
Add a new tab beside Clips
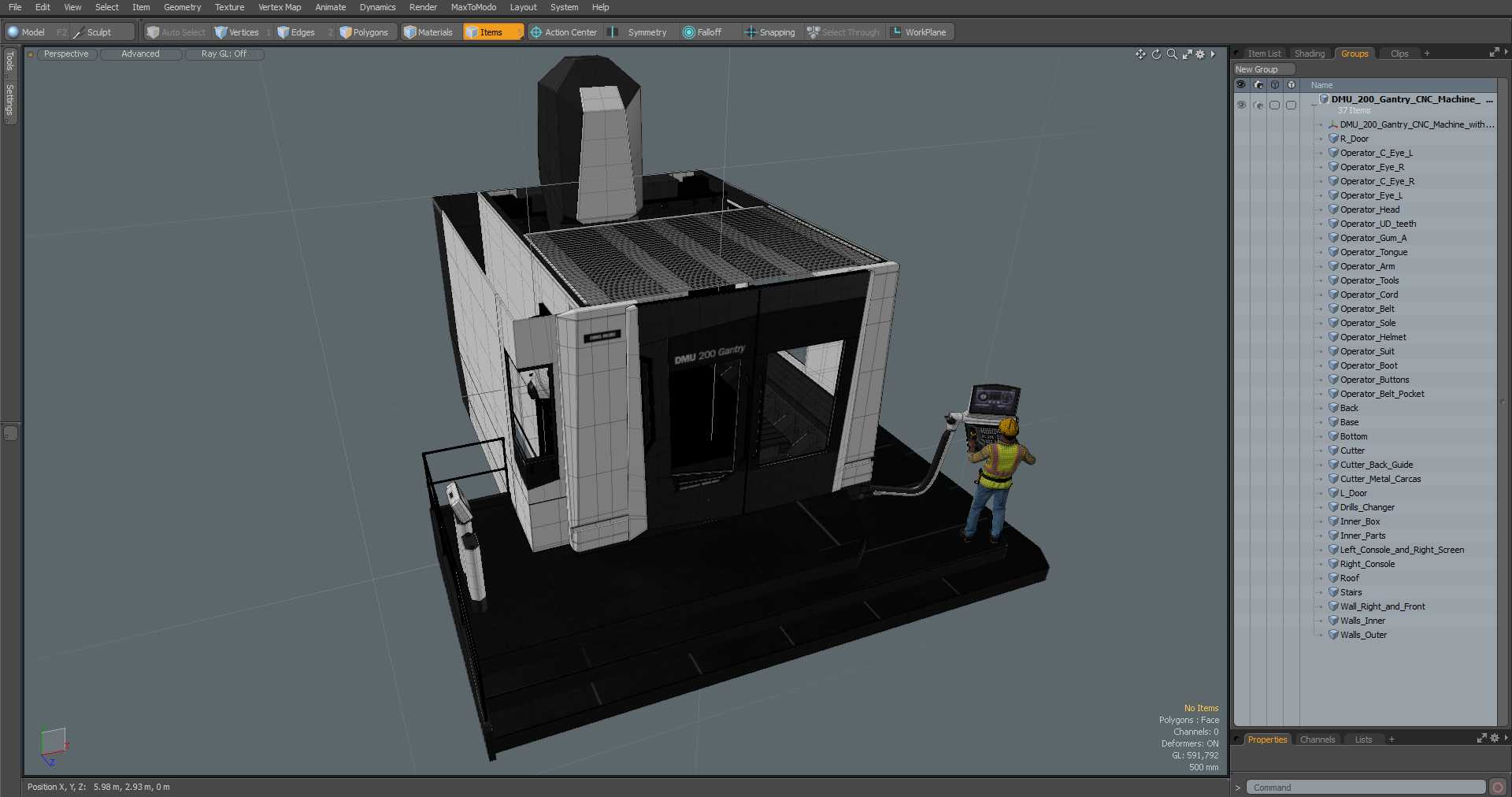(x=1427, y=54)
